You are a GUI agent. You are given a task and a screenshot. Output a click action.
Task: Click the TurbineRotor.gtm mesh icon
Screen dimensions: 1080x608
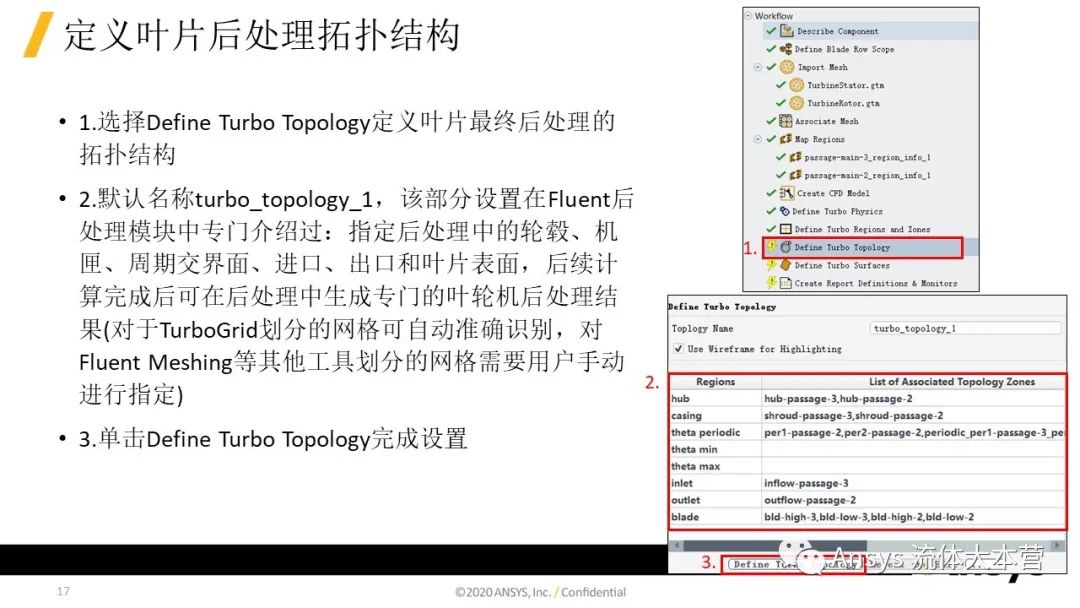pos(796,103)
